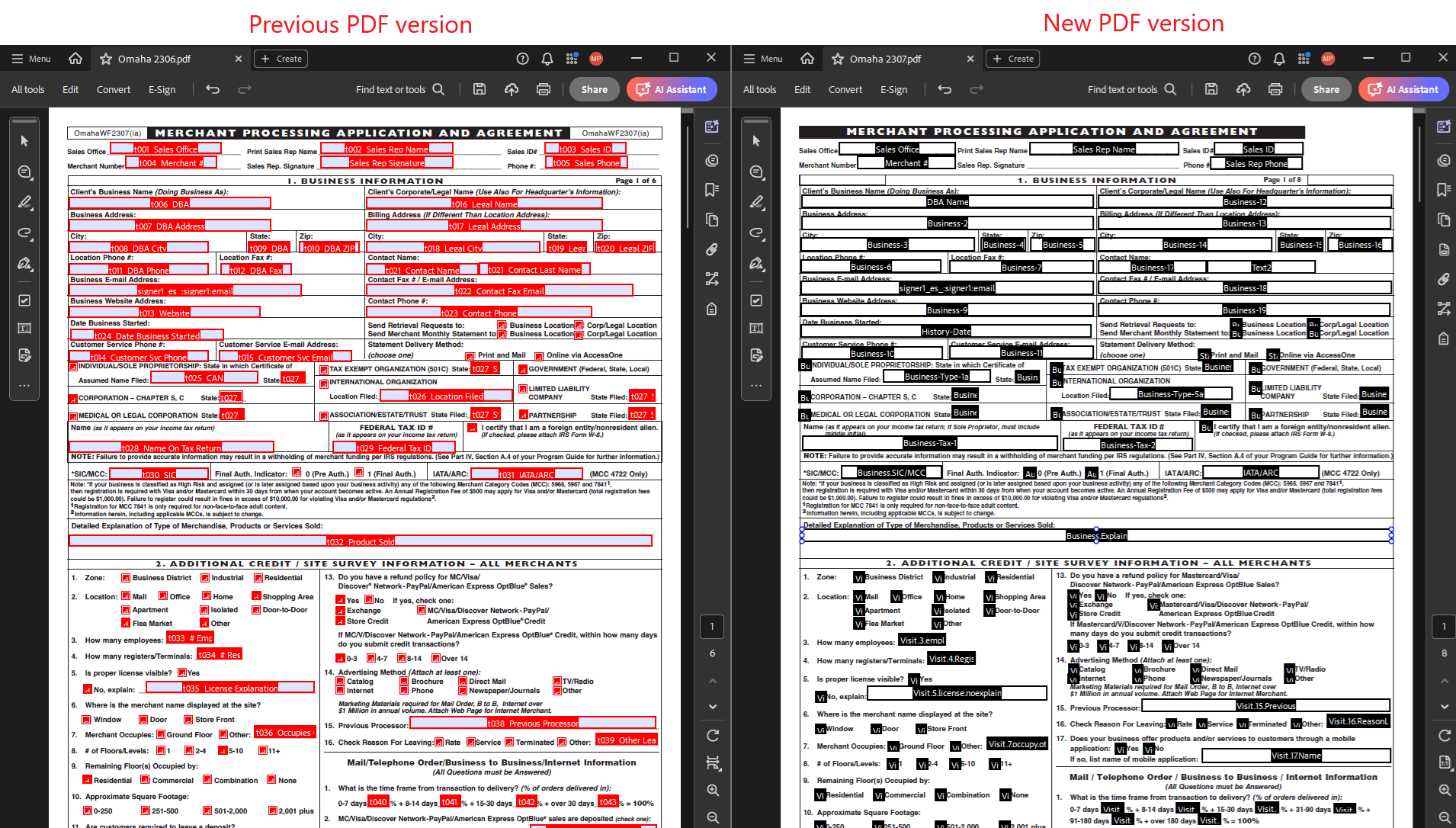Open attachments paperclip panel in left window sidebar

coord(712,249)
